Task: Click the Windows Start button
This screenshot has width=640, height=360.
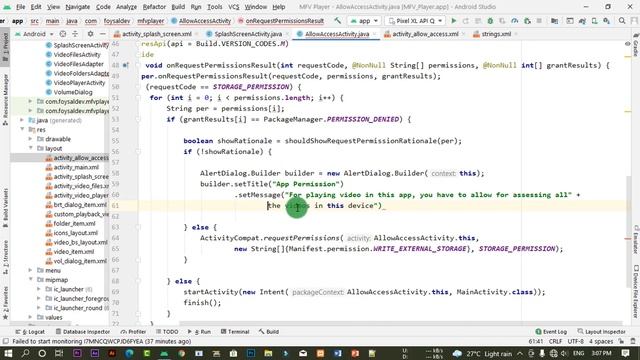Action: pos(8,353)
